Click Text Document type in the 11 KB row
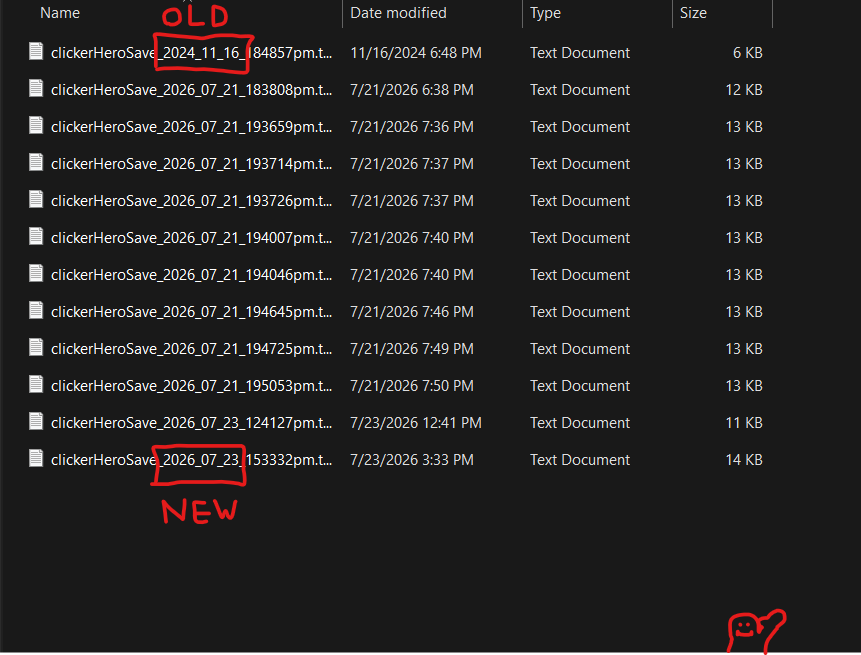This screenshot has width=861, height=655. point(580,423)
